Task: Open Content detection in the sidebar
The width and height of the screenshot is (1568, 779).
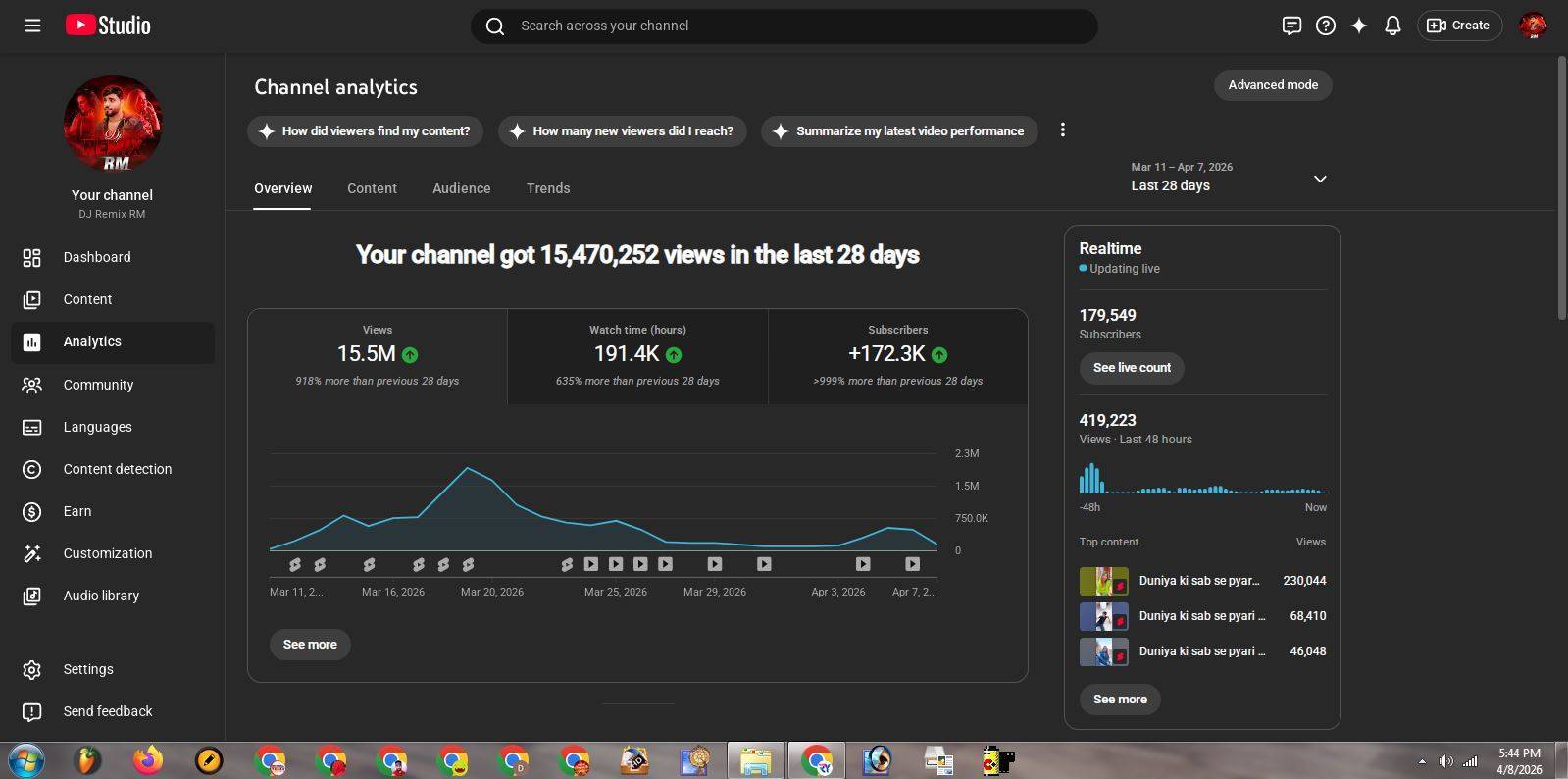Action: pos(117,469)
